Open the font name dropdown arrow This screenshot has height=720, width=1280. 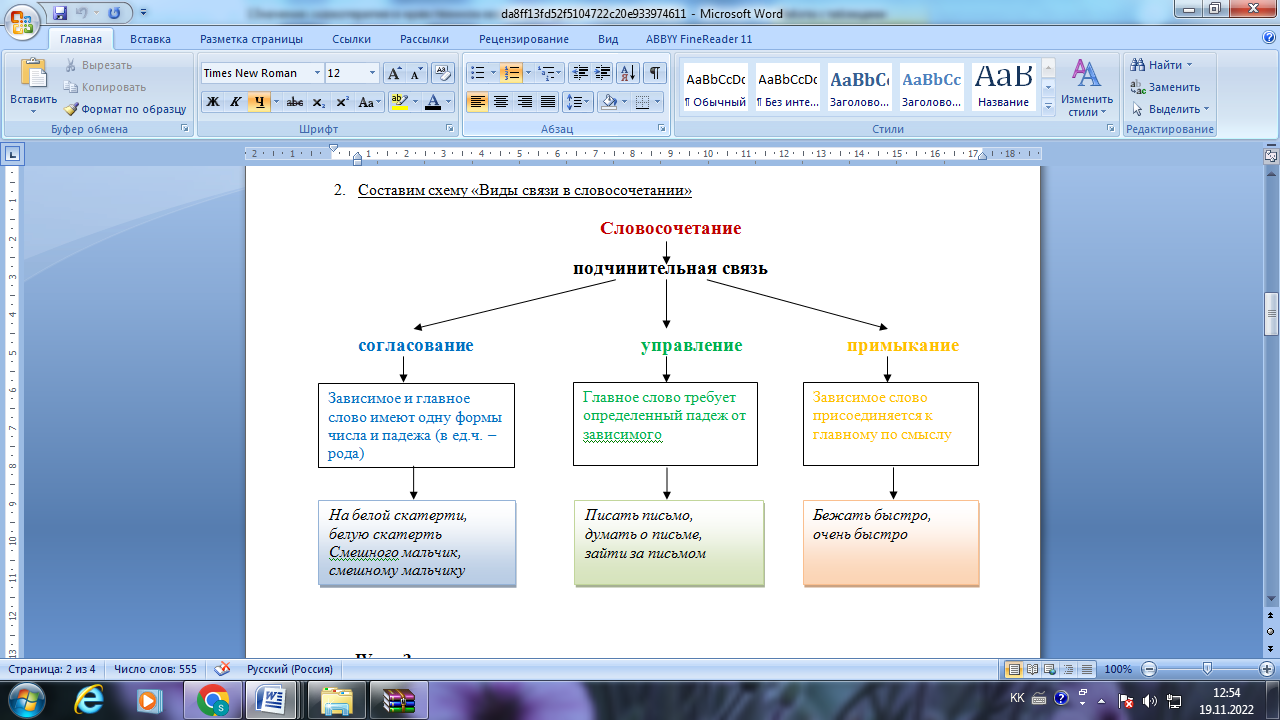[x=317, y=73]
